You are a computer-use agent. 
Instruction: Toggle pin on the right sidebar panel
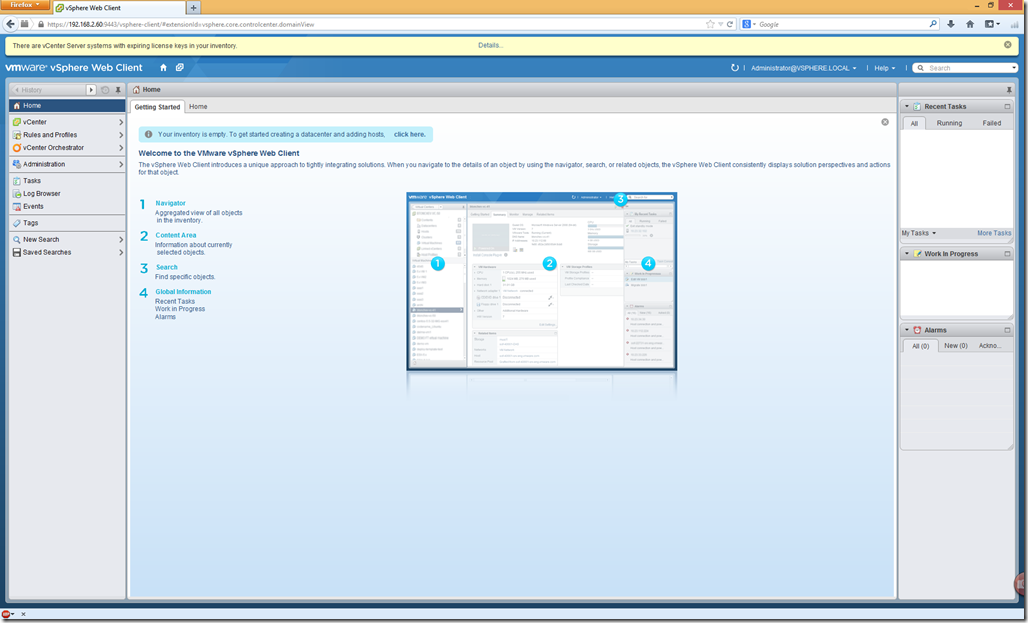pos(1008,90)
